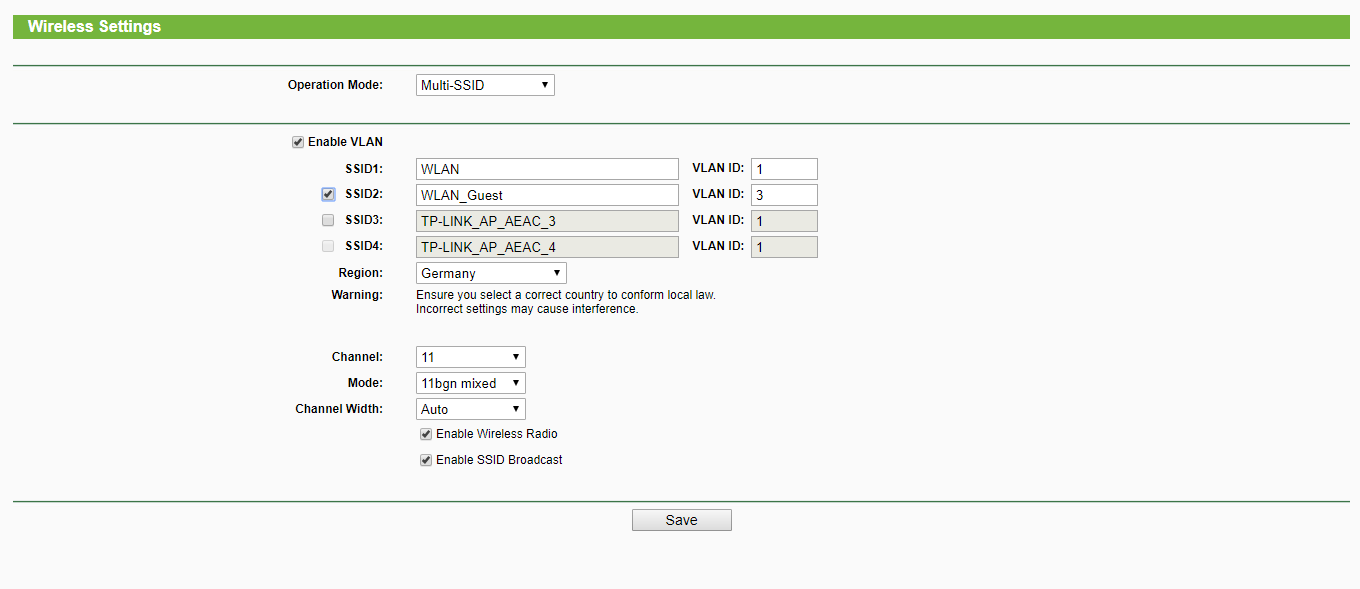Open the Channel dropdown showing 11

[470, 357]
